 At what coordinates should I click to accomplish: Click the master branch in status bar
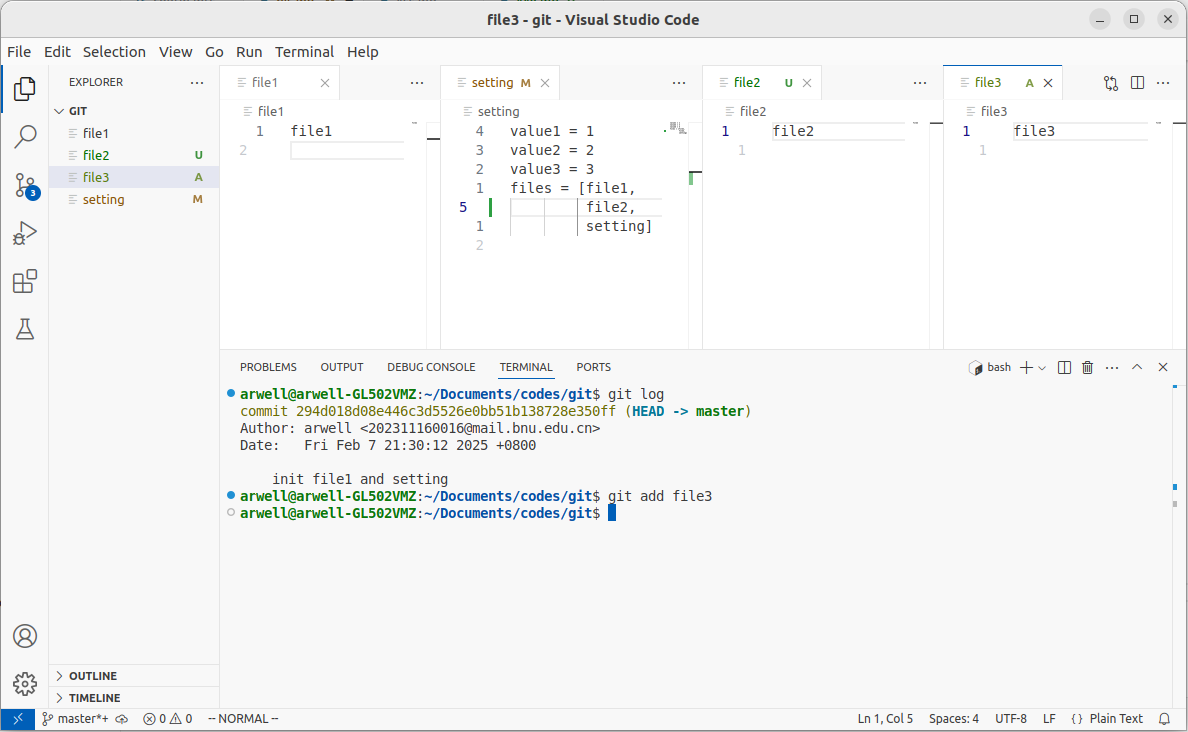coord(76,719)
